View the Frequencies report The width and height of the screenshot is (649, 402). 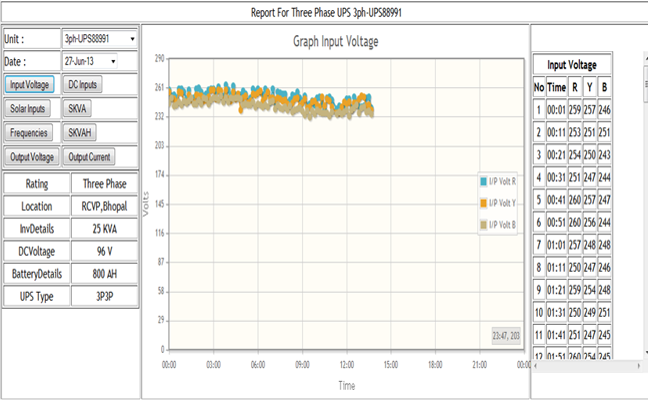(29, 132)
